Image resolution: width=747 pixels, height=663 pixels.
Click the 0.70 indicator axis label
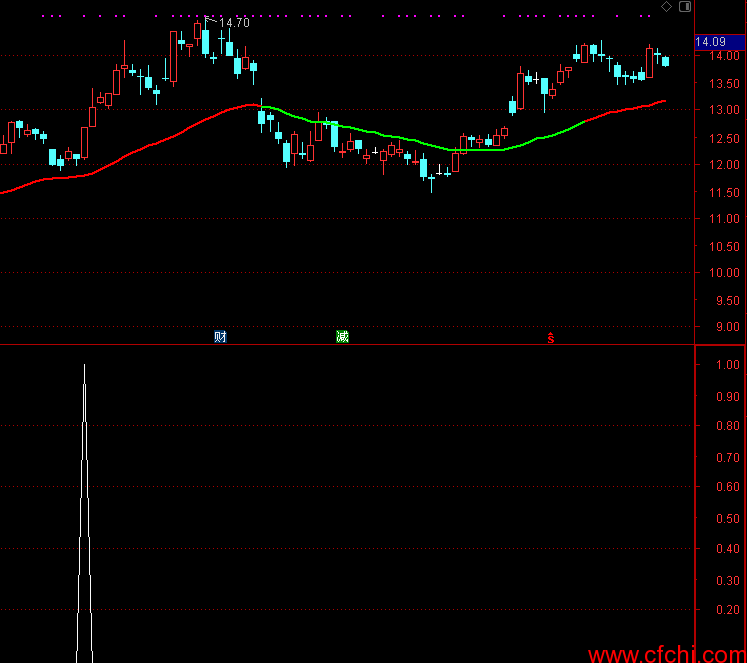pos(727,458)
